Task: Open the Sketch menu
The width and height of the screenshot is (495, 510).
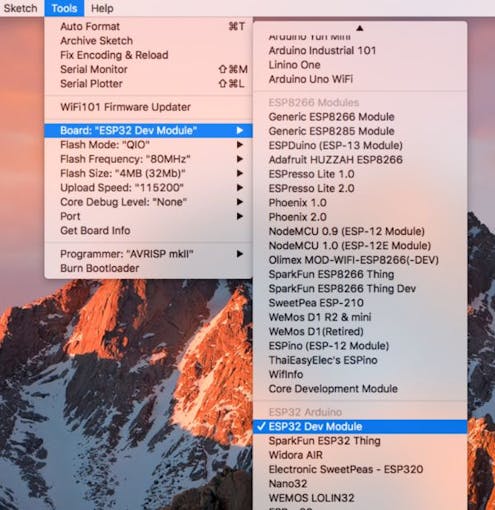Action: [20, 8]
